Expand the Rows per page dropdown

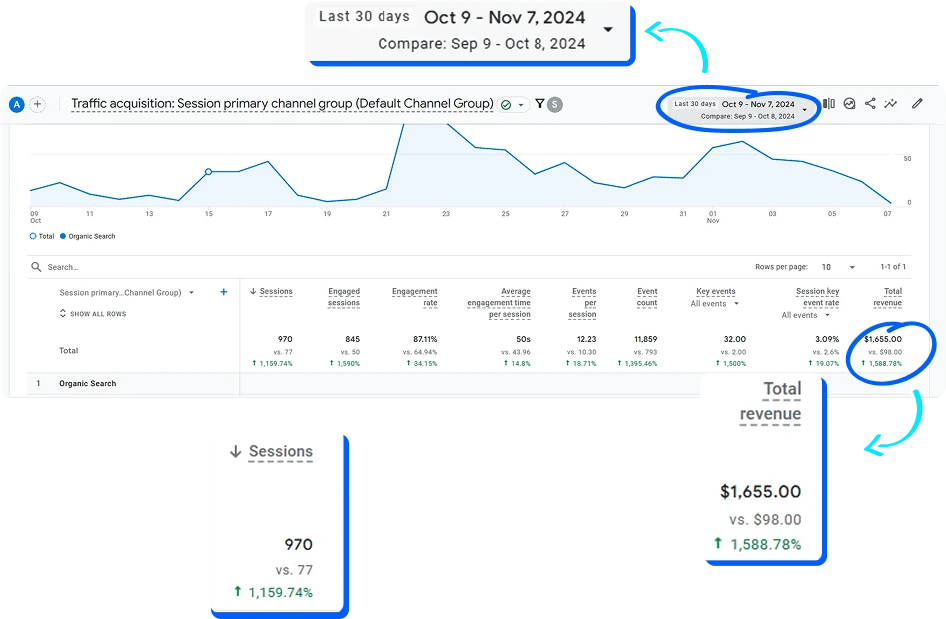[x=838, y=267]
